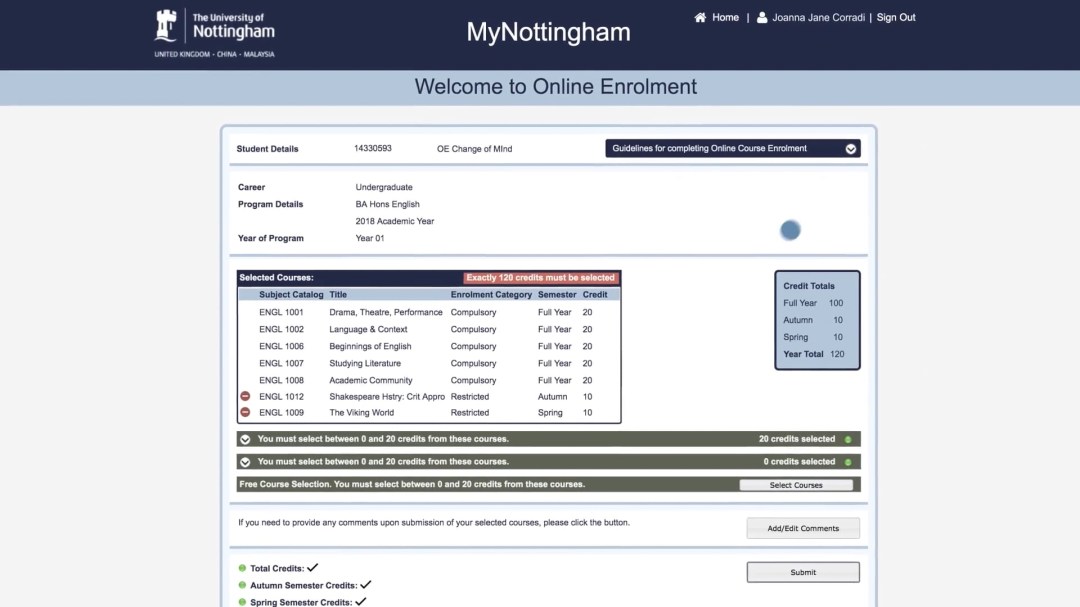1080x607 pixels.
Task: Remove ENGL 1009 using red minus icon
Action: [245, 412]
